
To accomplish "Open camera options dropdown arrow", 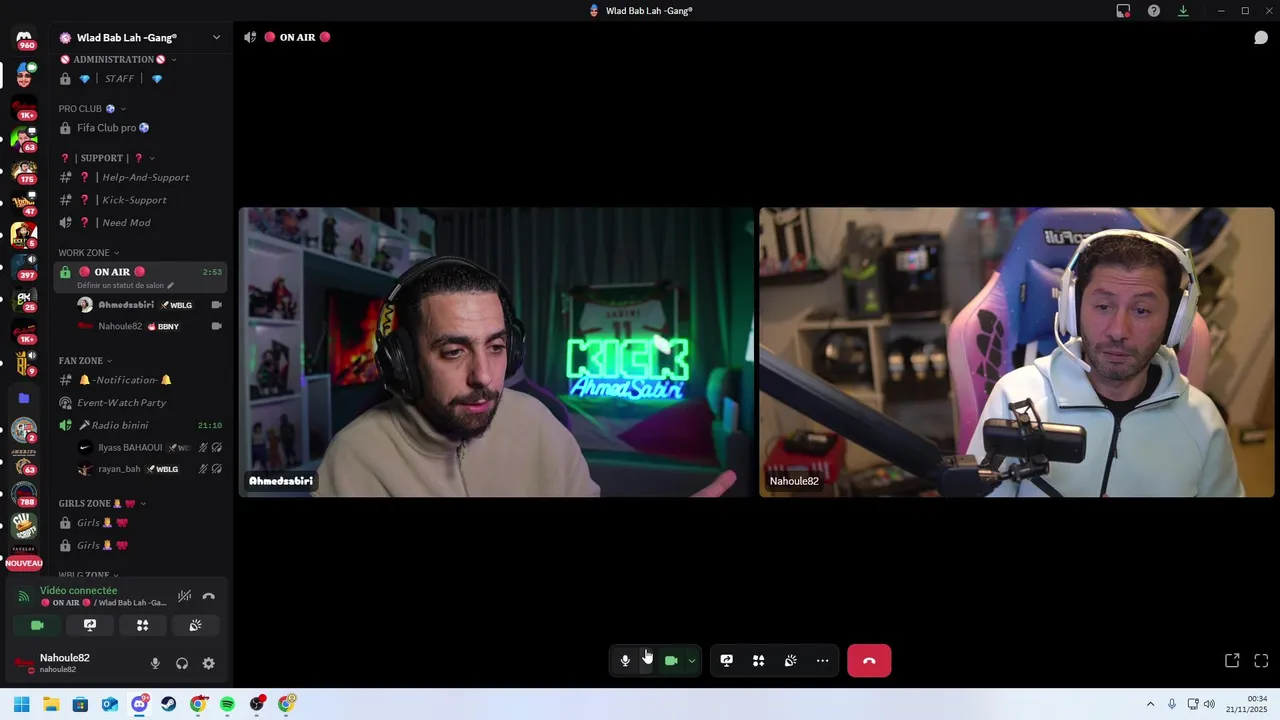I will coord(691,661).
